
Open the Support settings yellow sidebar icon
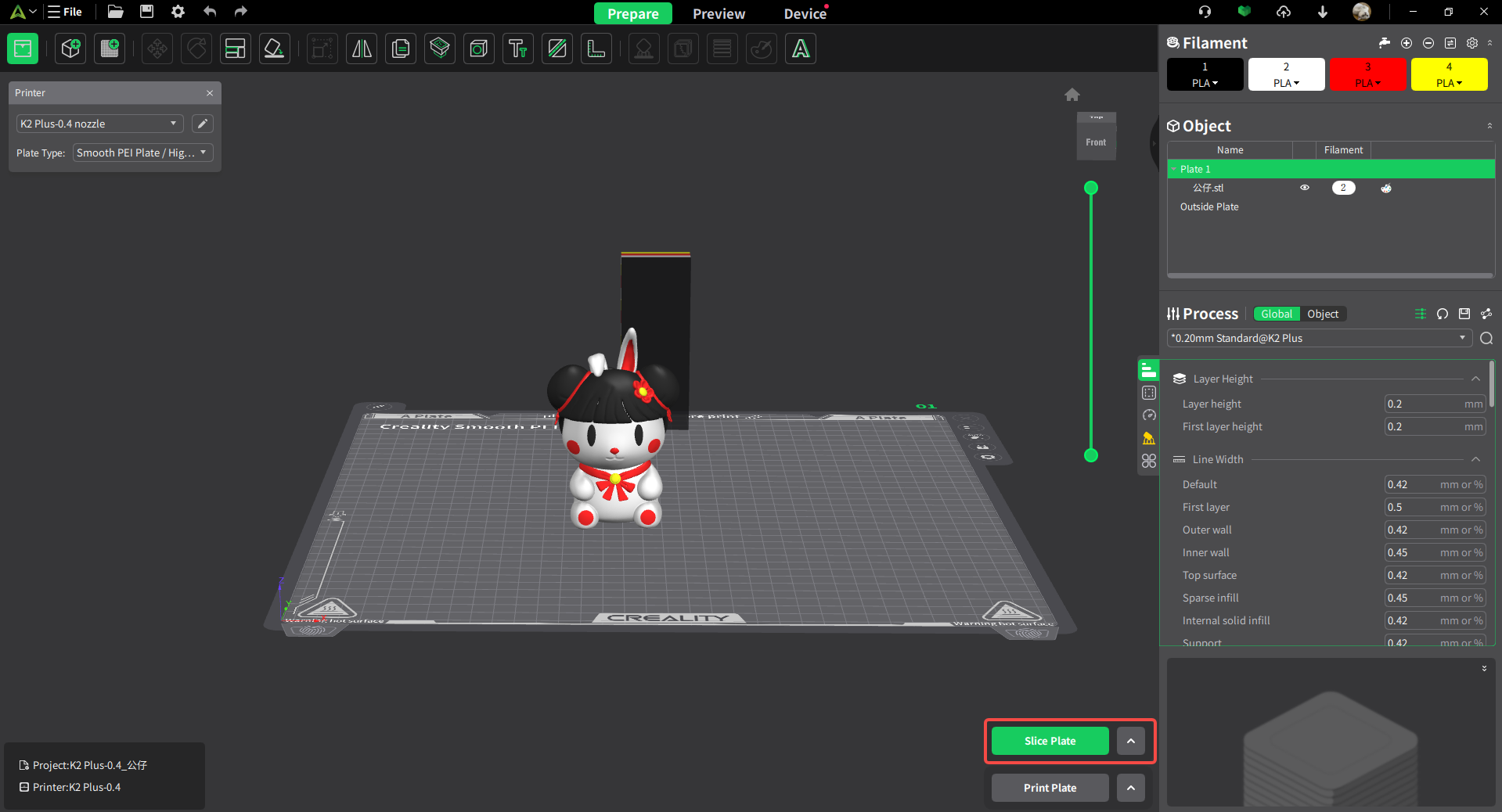(x=1148, y=438)
